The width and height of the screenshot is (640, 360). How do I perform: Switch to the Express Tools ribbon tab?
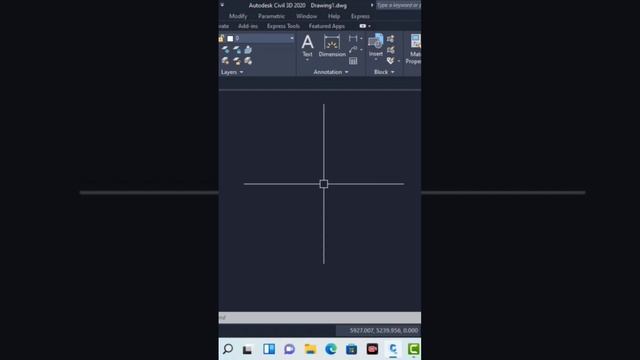pos(283,26)
